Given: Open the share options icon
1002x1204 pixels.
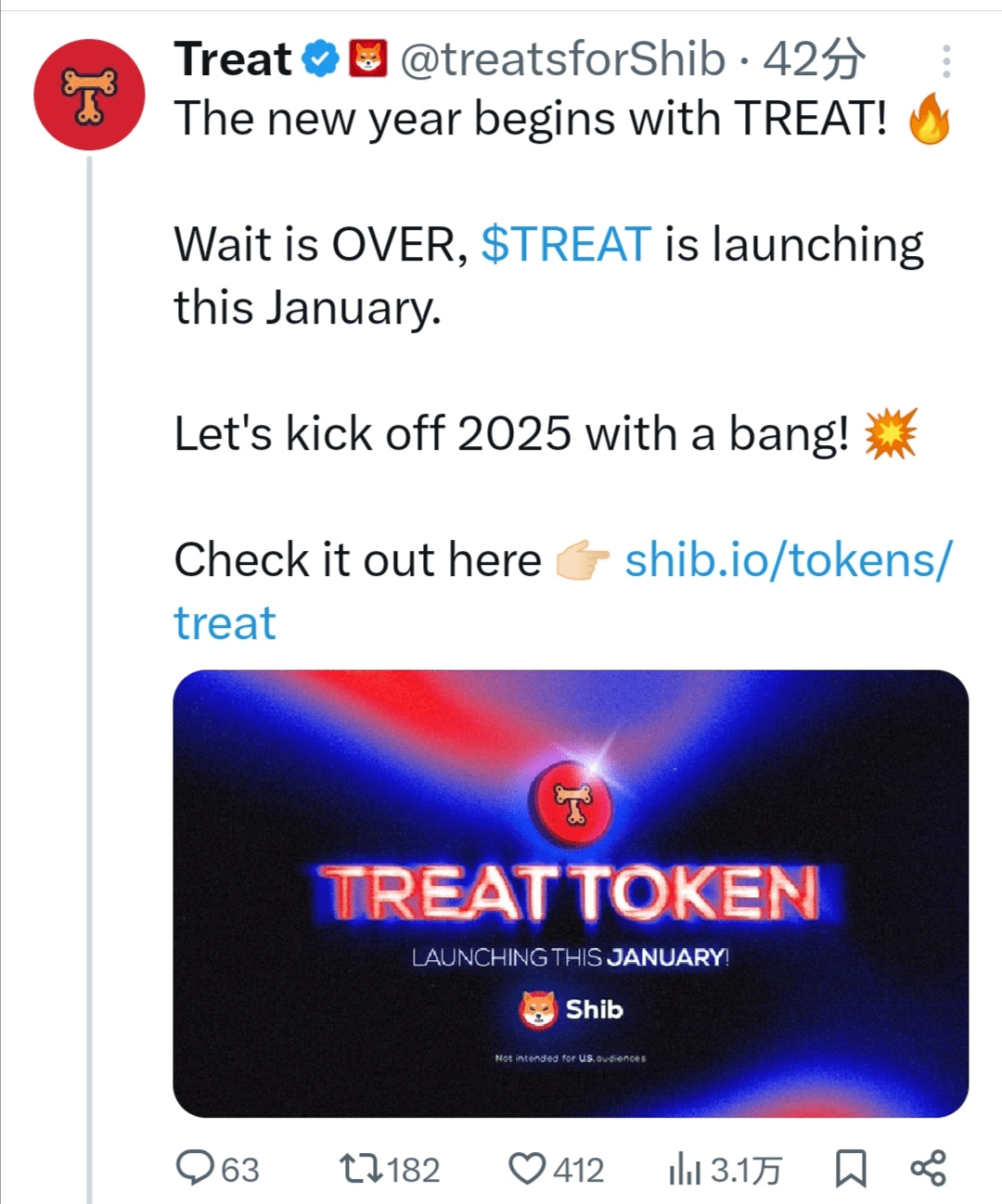Looking at the screenshot, I should (928, 1168).
